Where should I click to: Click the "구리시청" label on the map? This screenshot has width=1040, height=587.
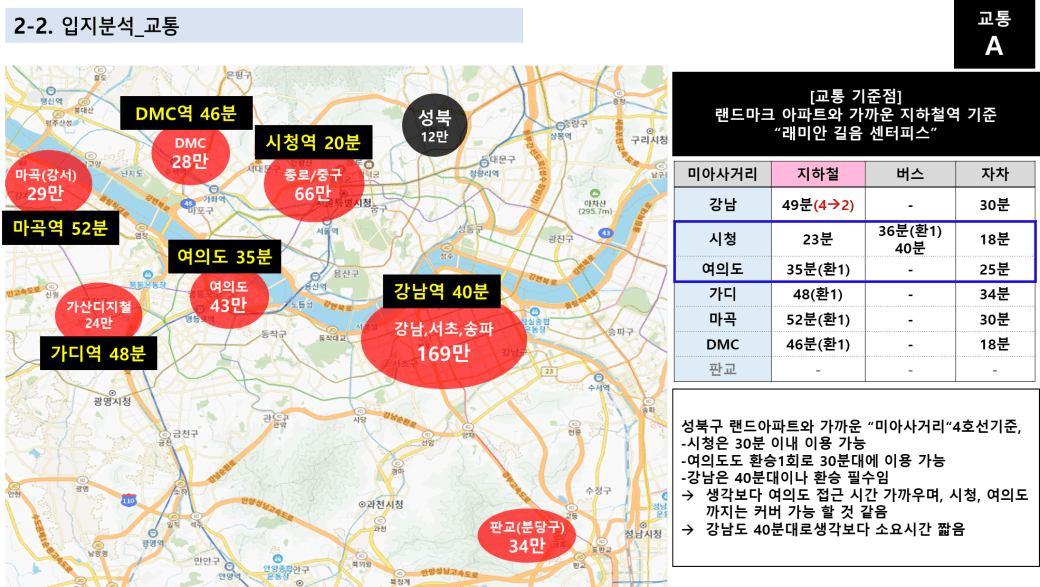(649, 140)
